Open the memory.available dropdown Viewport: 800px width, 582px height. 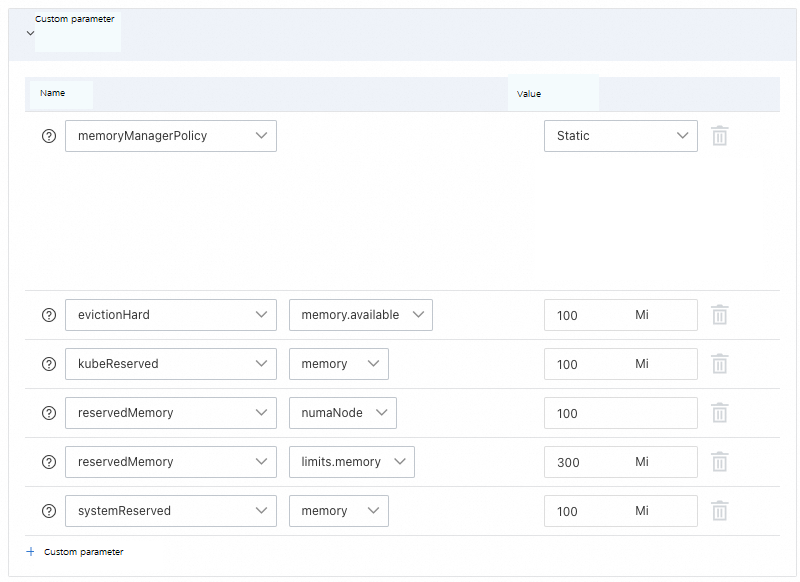coord(360,315)
